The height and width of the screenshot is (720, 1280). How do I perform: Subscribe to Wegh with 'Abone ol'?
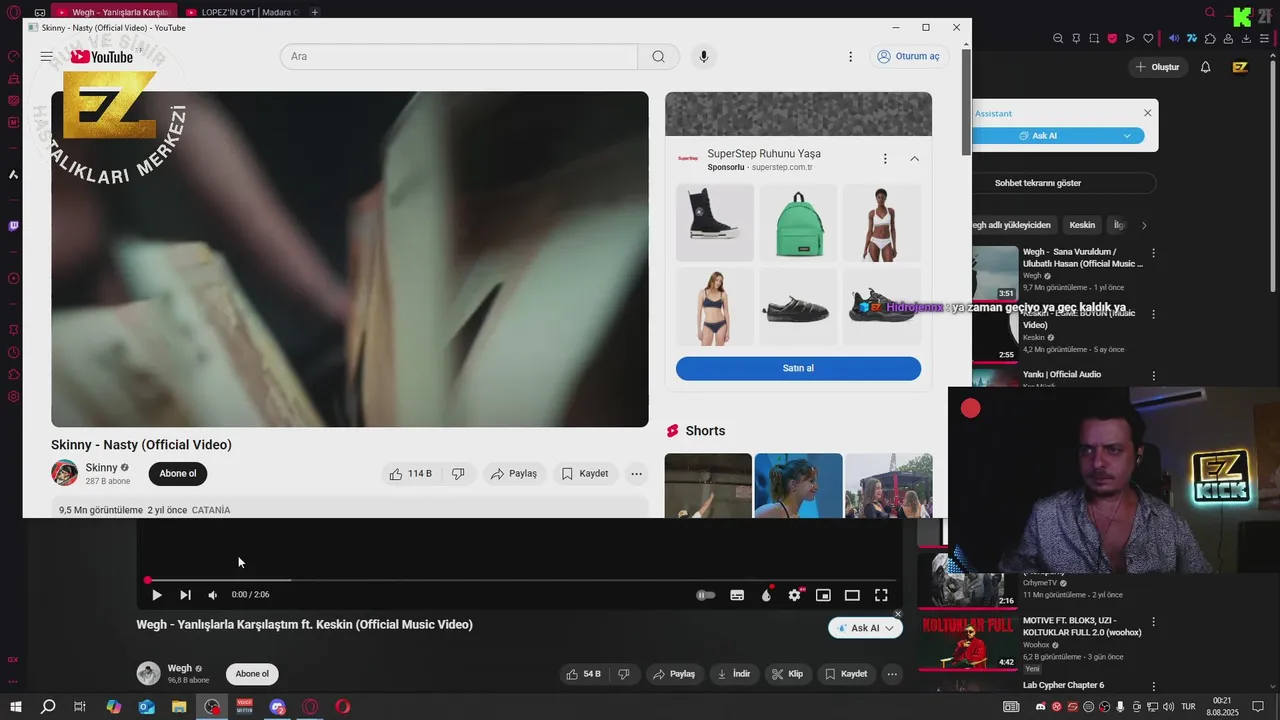pyautogui.click(x=252, y=674)
